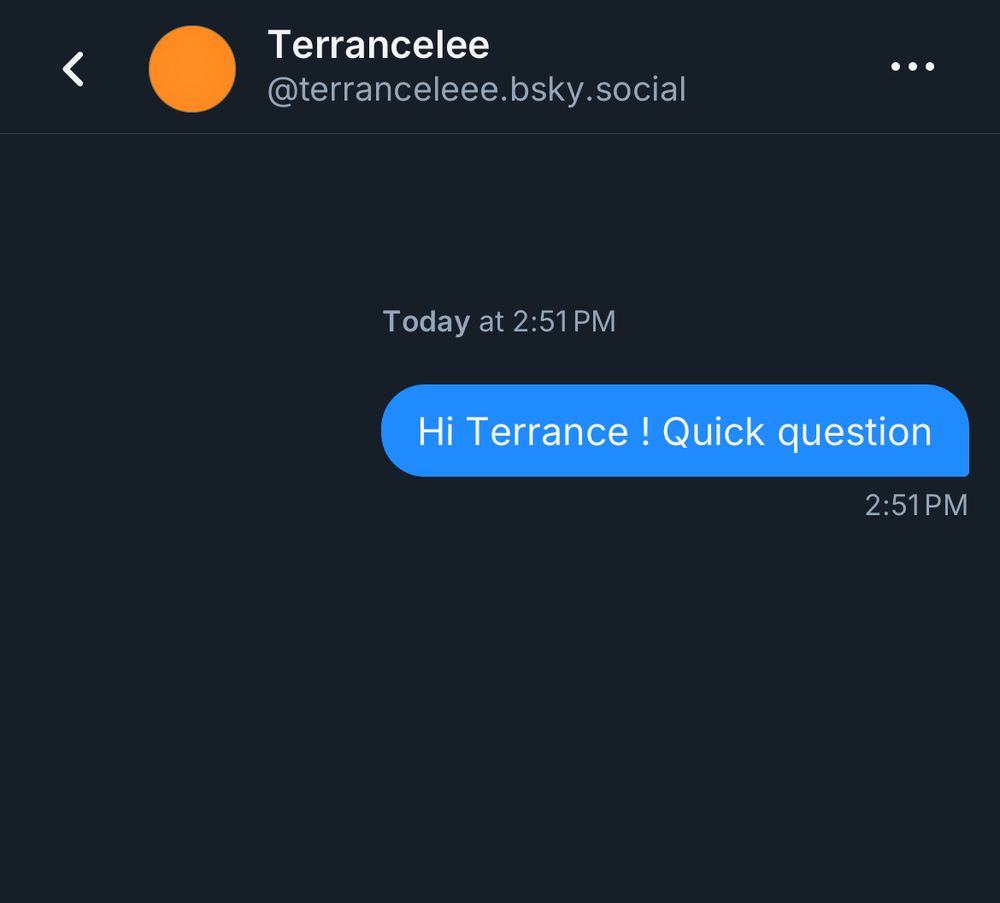
Task: Long-press alternative: click message bubble for reactions
Action: coord(674,431)
